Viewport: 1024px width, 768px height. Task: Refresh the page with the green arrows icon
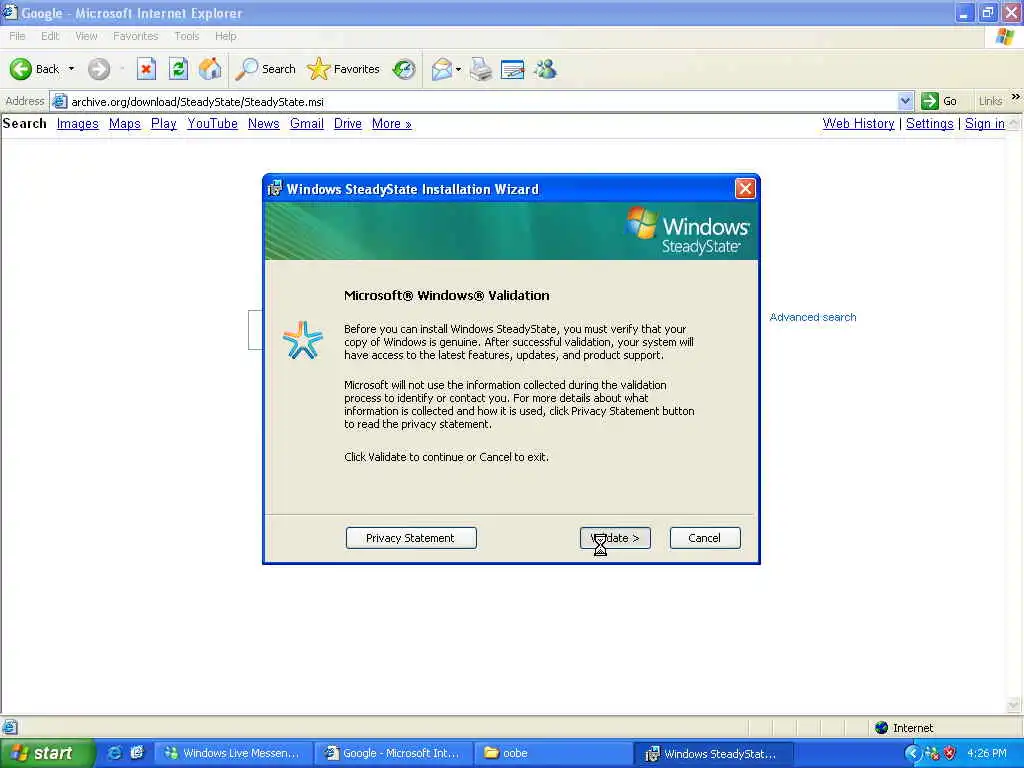pos(178,69)
